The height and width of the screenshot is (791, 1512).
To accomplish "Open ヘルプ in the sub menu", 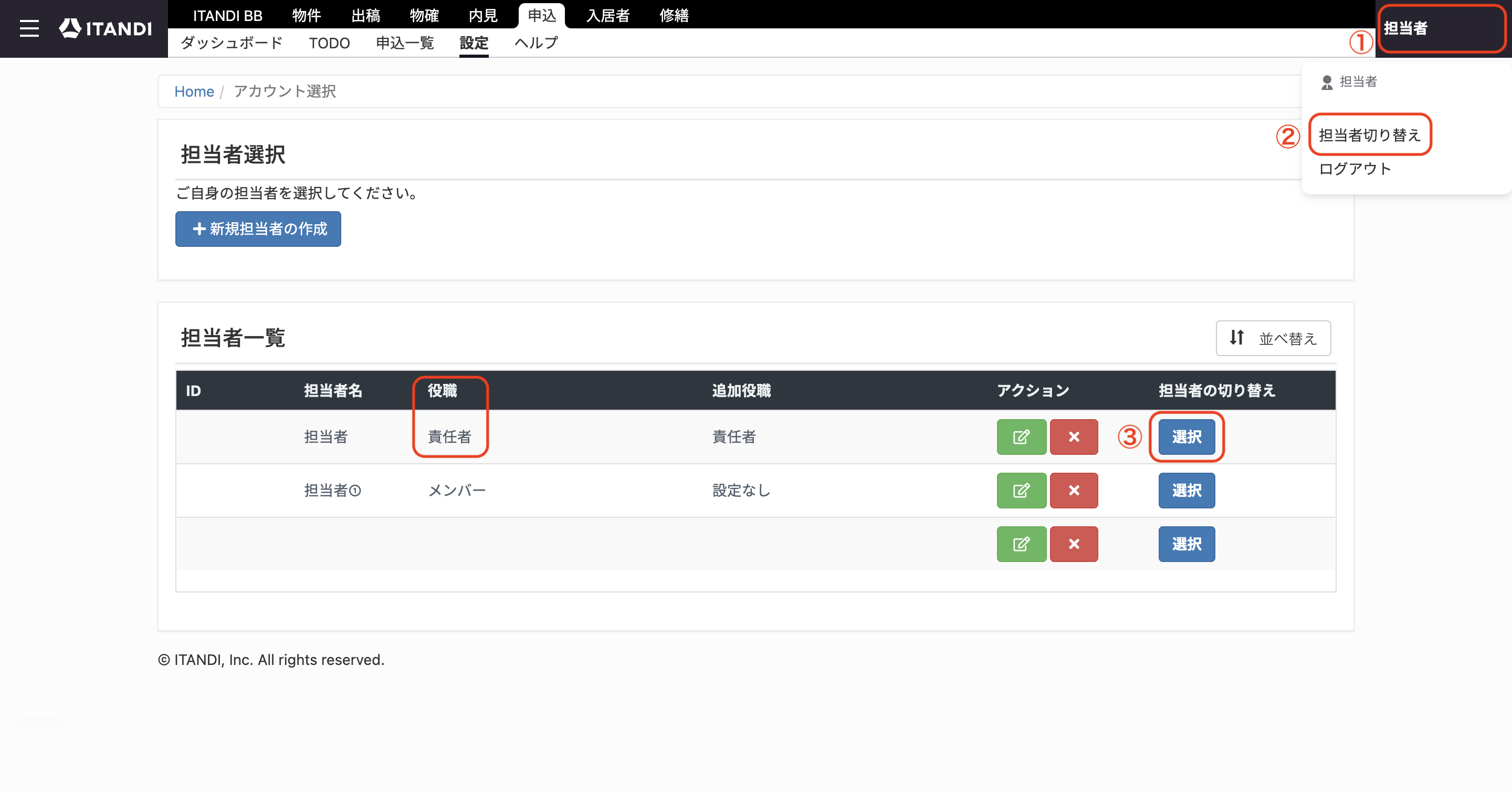I will pos(536,43).
